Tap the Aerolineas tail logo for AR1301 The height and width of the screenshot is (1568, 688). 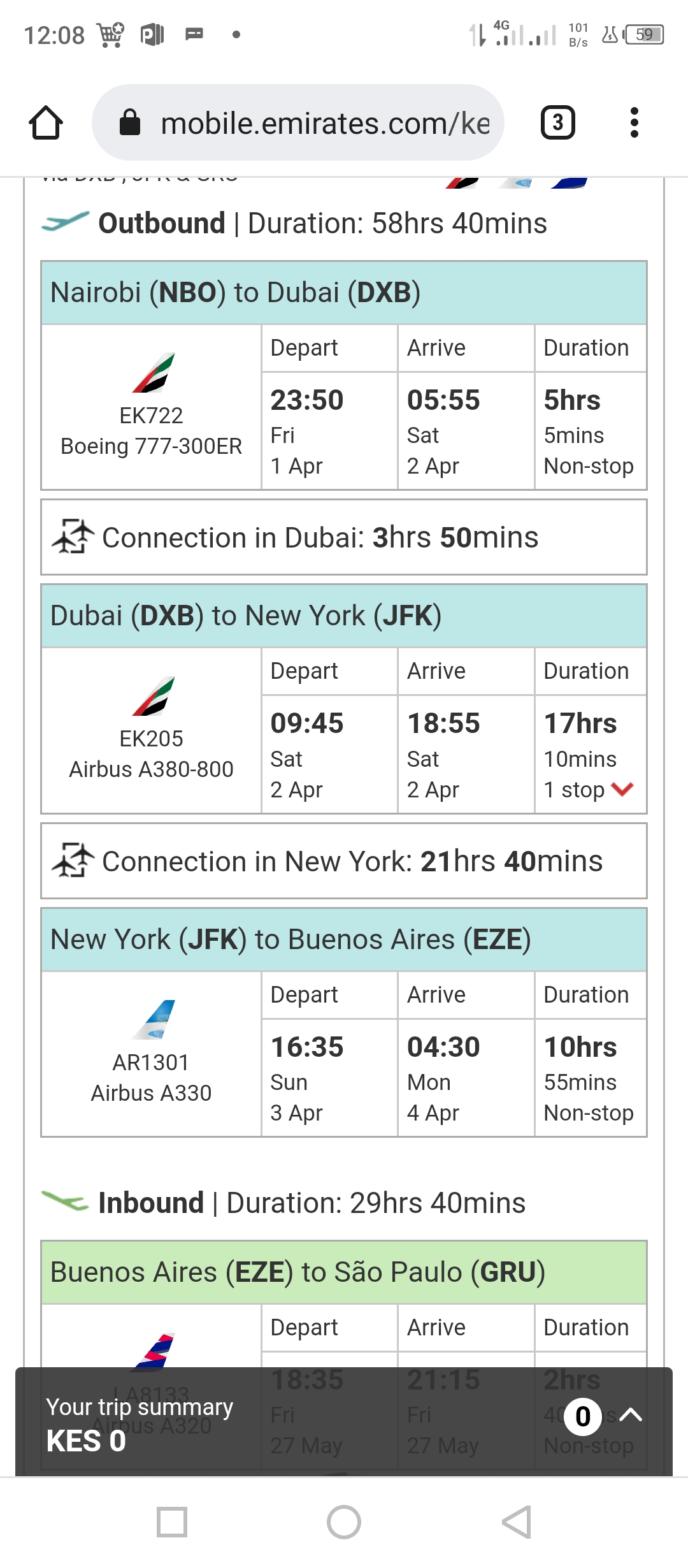pos(154,1019)
